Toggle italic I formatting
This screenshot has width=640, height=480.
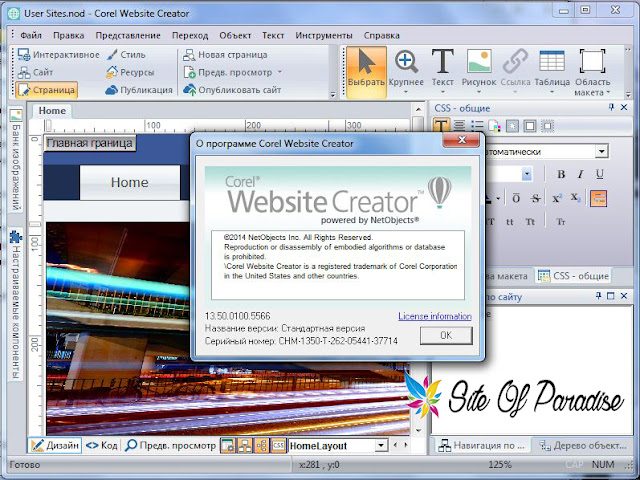click(x=580, y=174)
